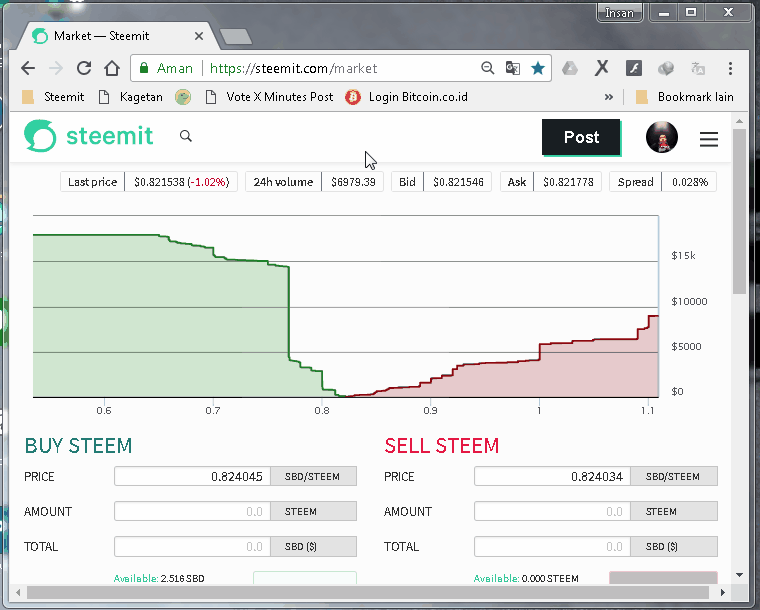The image size is (760, 610).
Task: Click the SELL STEEM heading
Action: coord(442,446)
